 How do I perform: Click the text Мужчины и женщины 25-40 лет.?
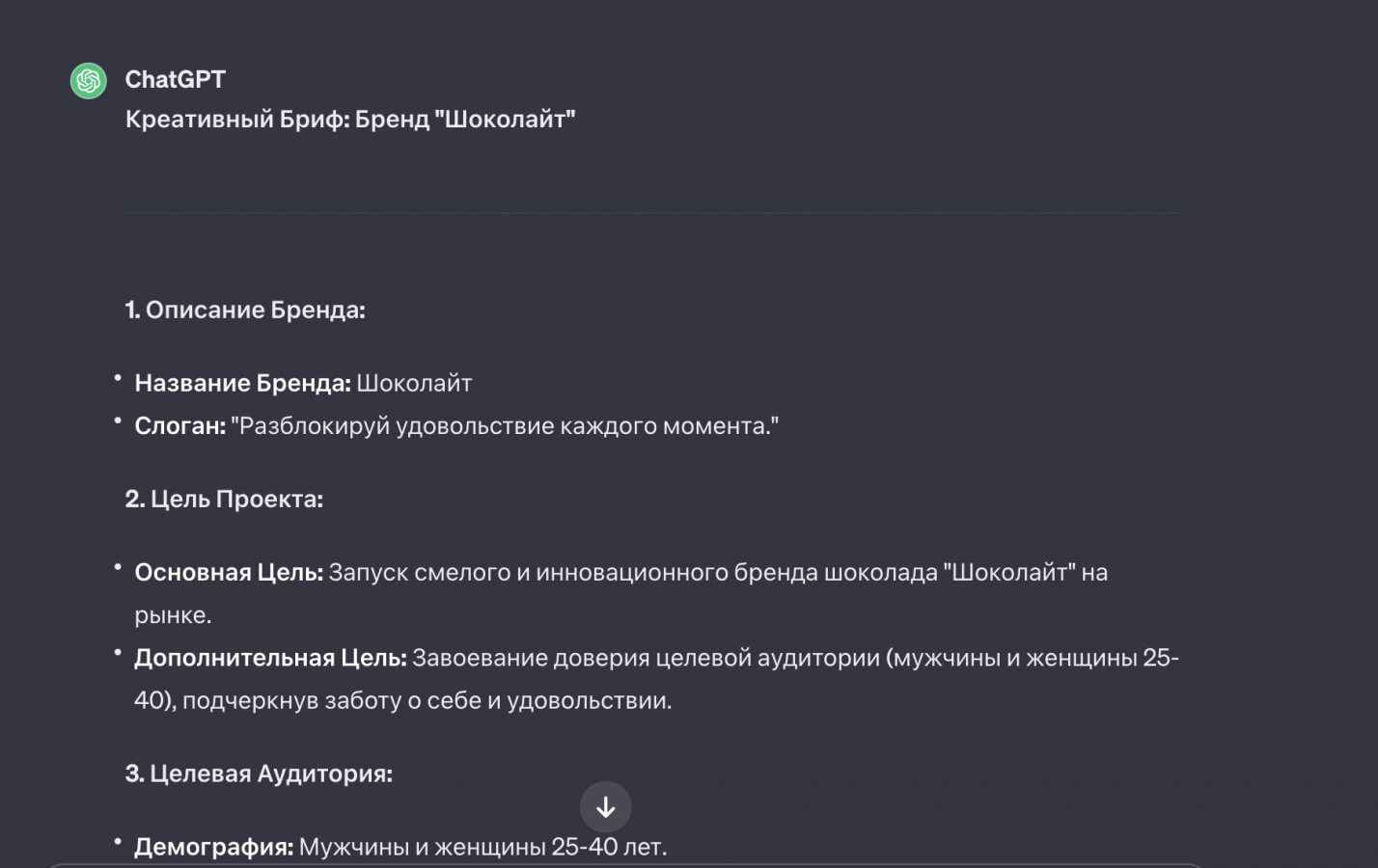[x=482, y=847]
